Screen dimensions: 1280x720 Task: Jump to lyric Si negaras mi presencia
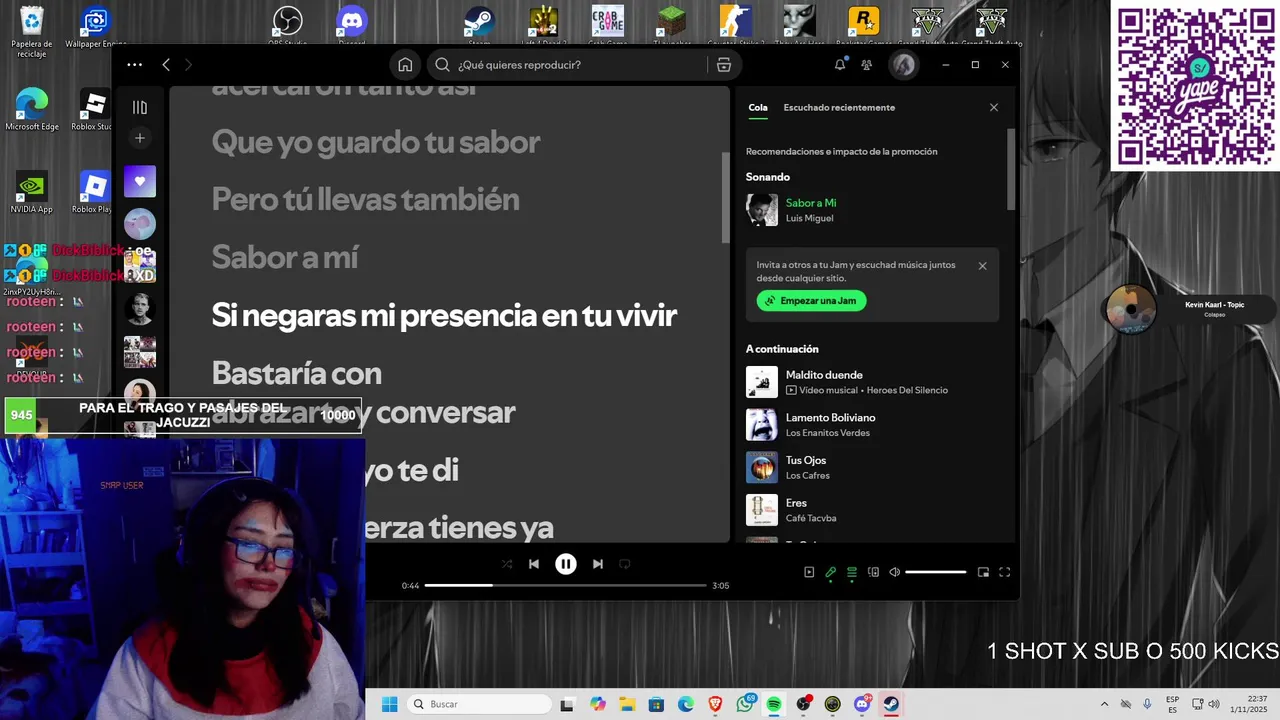click(x=444, y=316)
